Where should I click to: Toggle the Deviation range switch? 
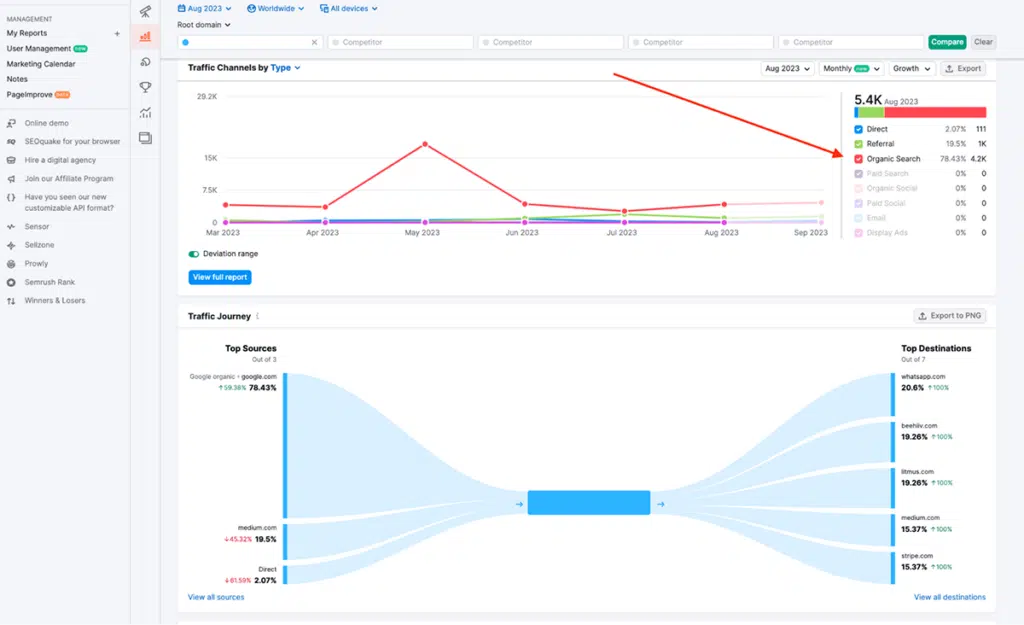pos(194,254)
